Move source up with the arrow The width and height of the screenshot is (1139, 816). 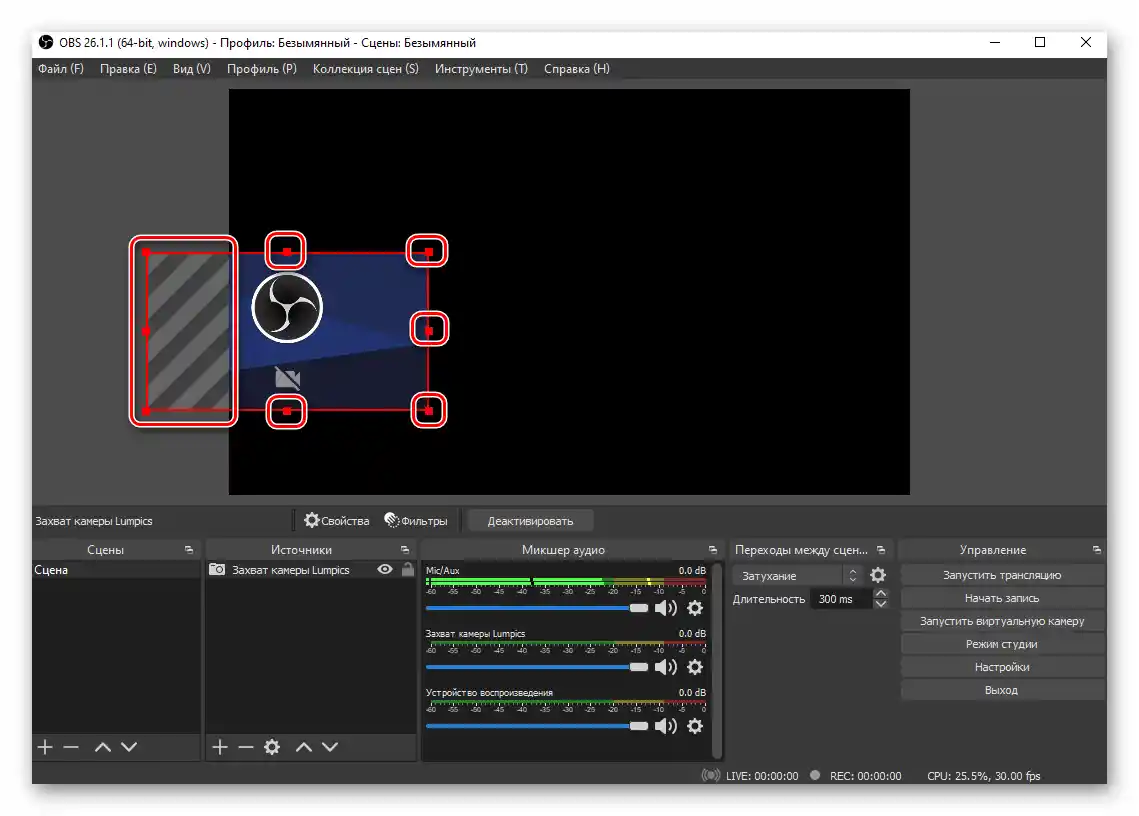[x=304, y=747]
